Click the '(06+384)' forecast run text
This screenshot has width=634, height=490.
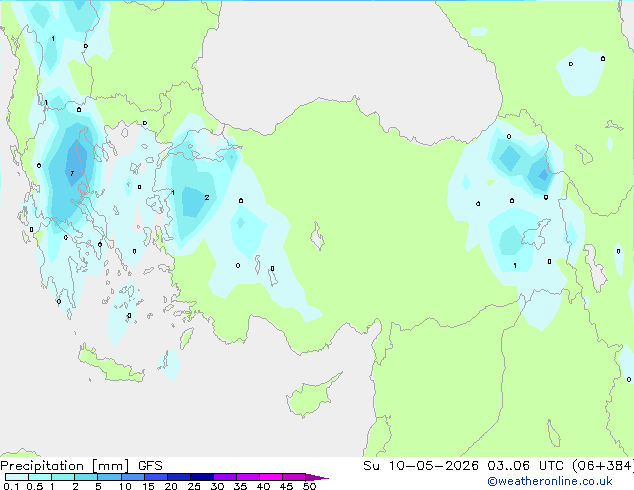pyautogui.click(x=603, y=466)
